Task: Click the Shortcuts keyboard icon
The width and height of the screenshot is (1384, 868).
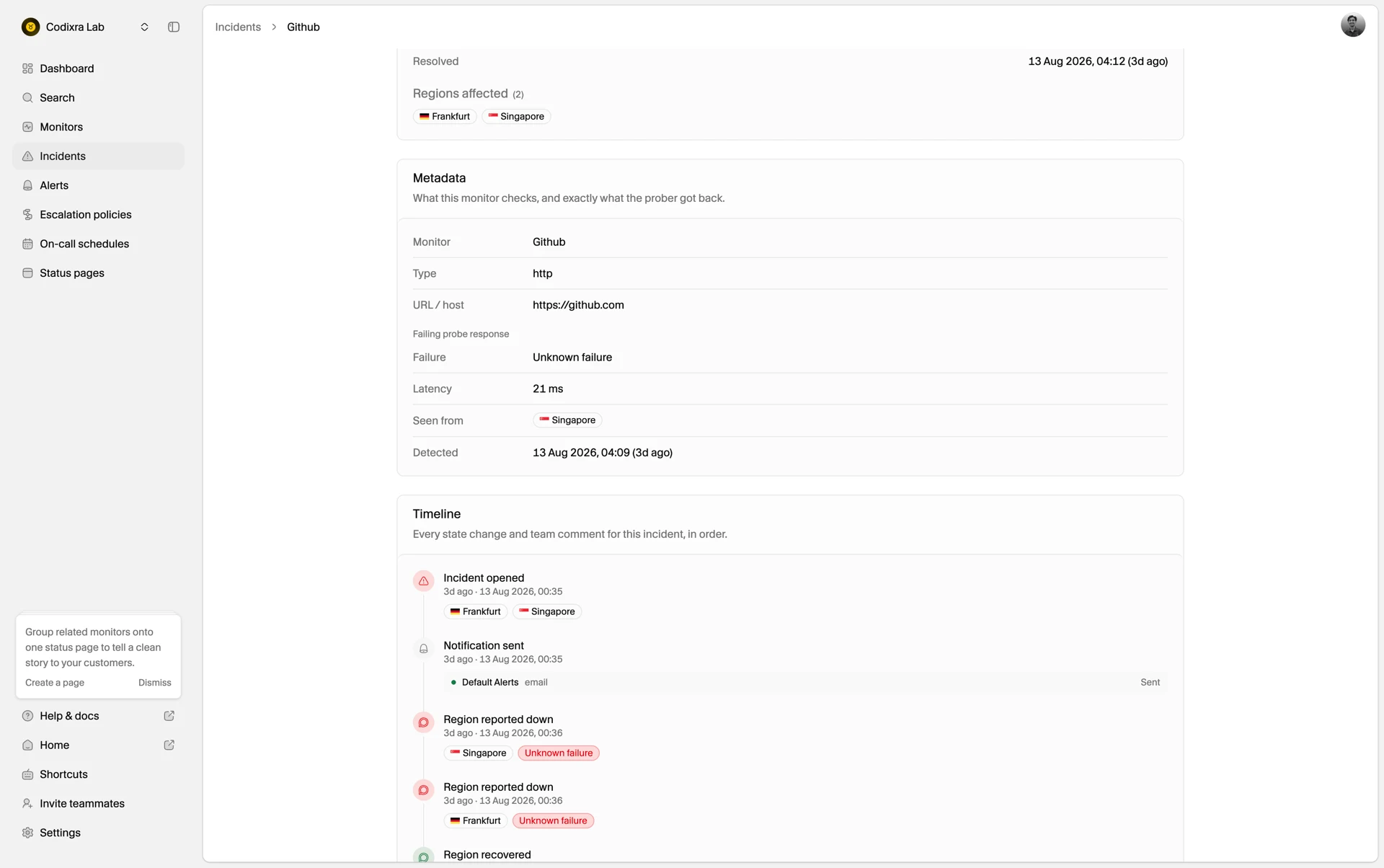Action: (27, 774)
